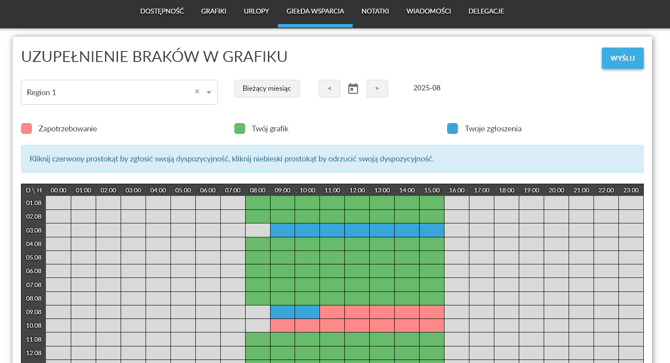Click the blue Twoje zgłoszenia legend swatch

453,129
